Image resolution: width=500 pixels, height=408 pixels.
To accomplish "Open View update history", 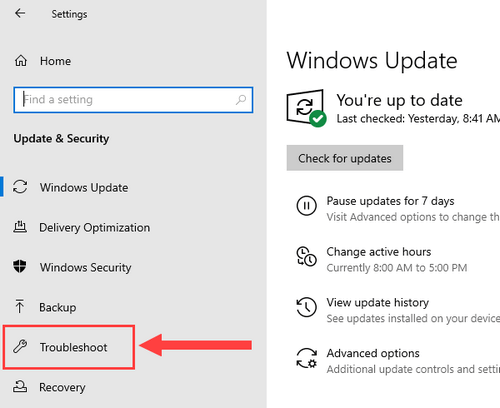I will [x=378, y=302].
